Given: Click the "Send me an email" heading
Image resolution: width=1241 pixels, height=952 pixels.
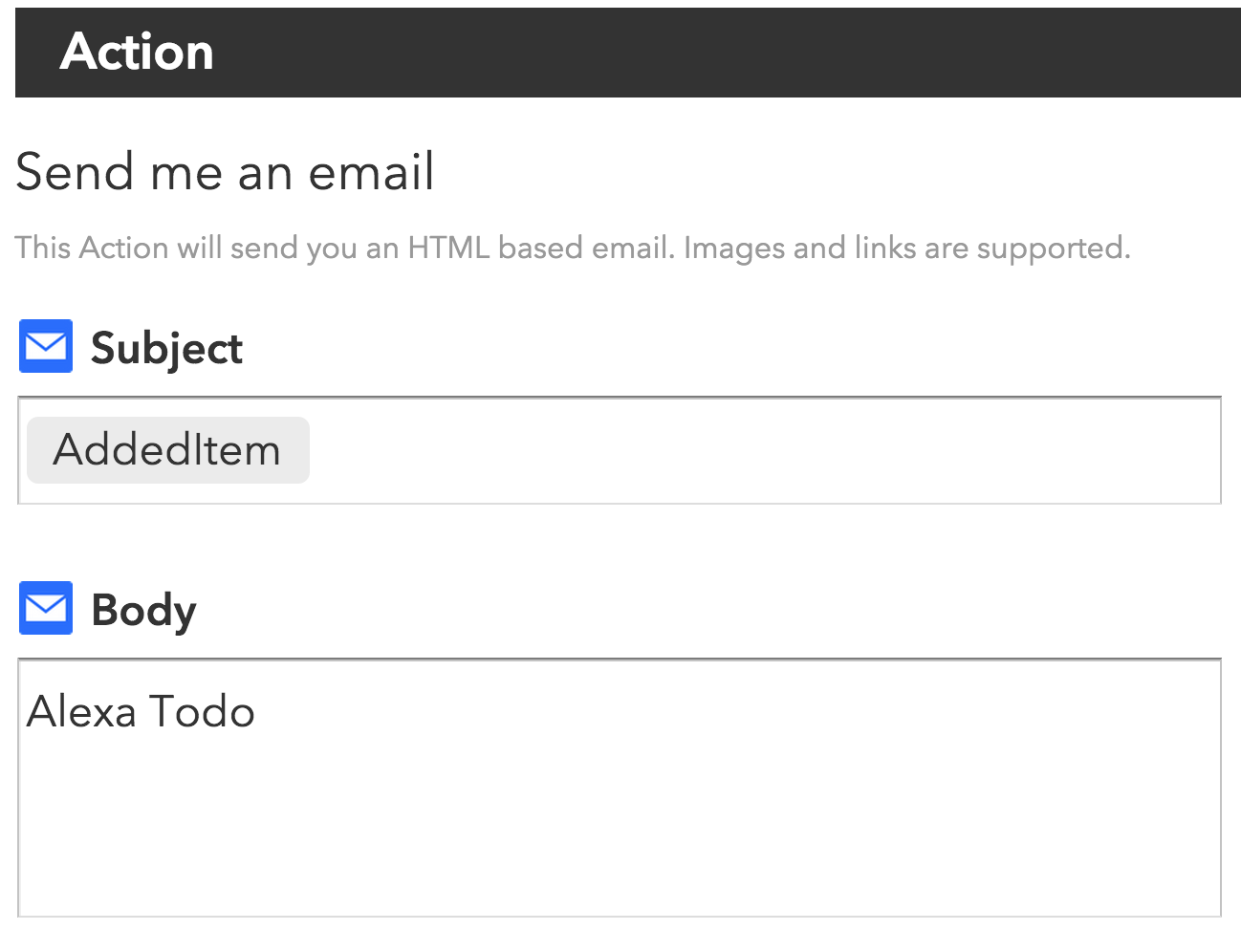Looking at the screenshot, I should pyautogui.click(x=225, y=172).
